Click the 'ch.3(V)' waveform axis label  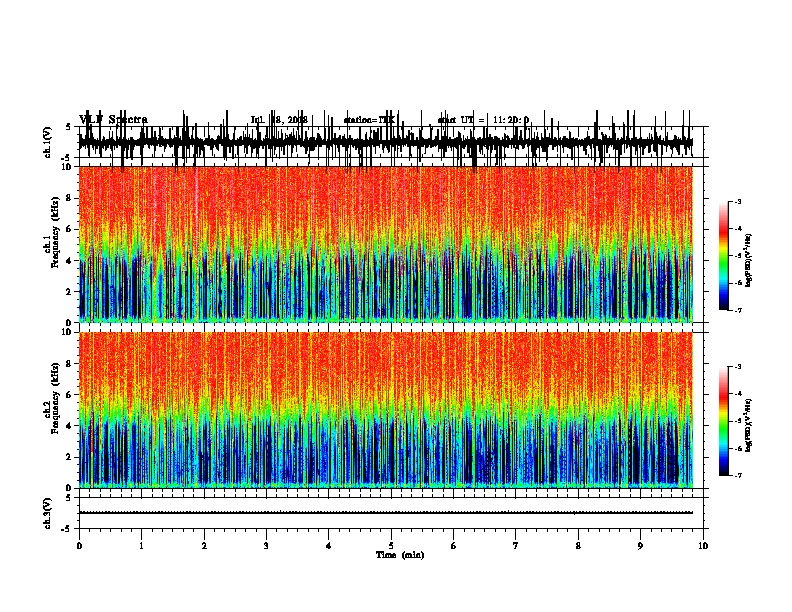[48, 513]
